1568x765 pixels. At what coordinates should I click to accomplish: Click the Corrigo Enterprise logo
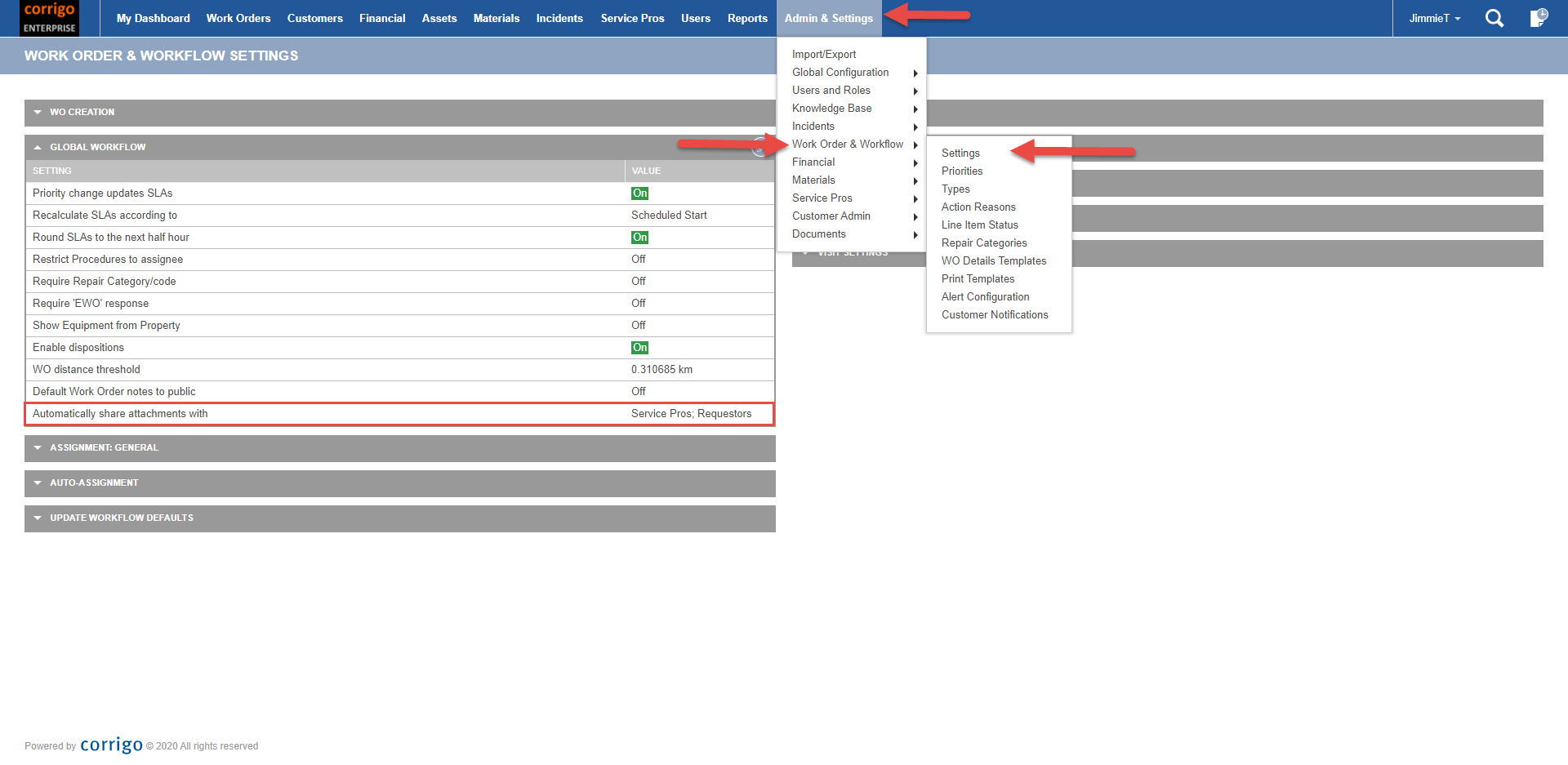click(48, 18)
